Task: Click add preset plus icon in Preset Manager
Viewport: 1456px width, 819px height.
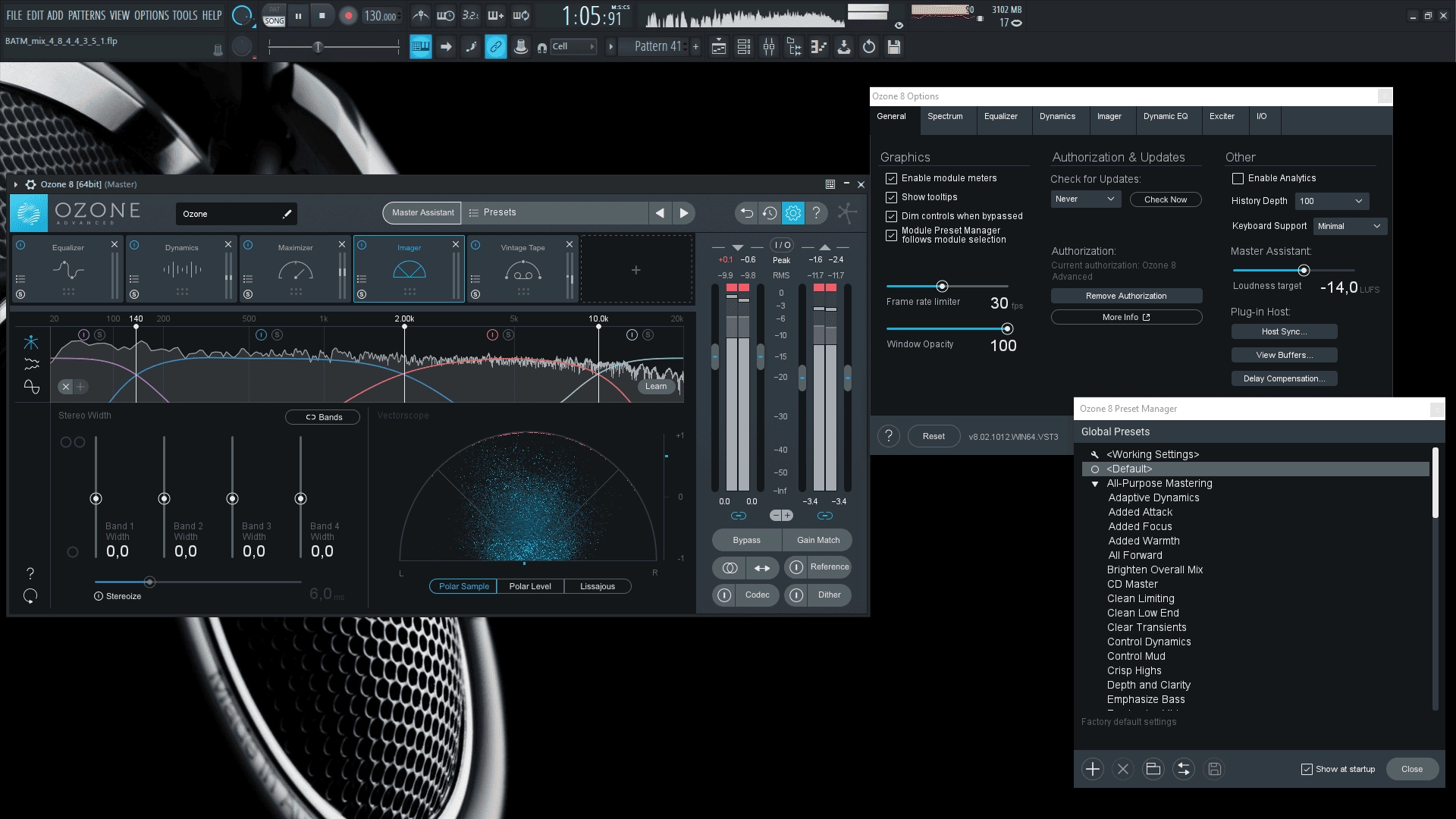Action: coord(1093,769)
